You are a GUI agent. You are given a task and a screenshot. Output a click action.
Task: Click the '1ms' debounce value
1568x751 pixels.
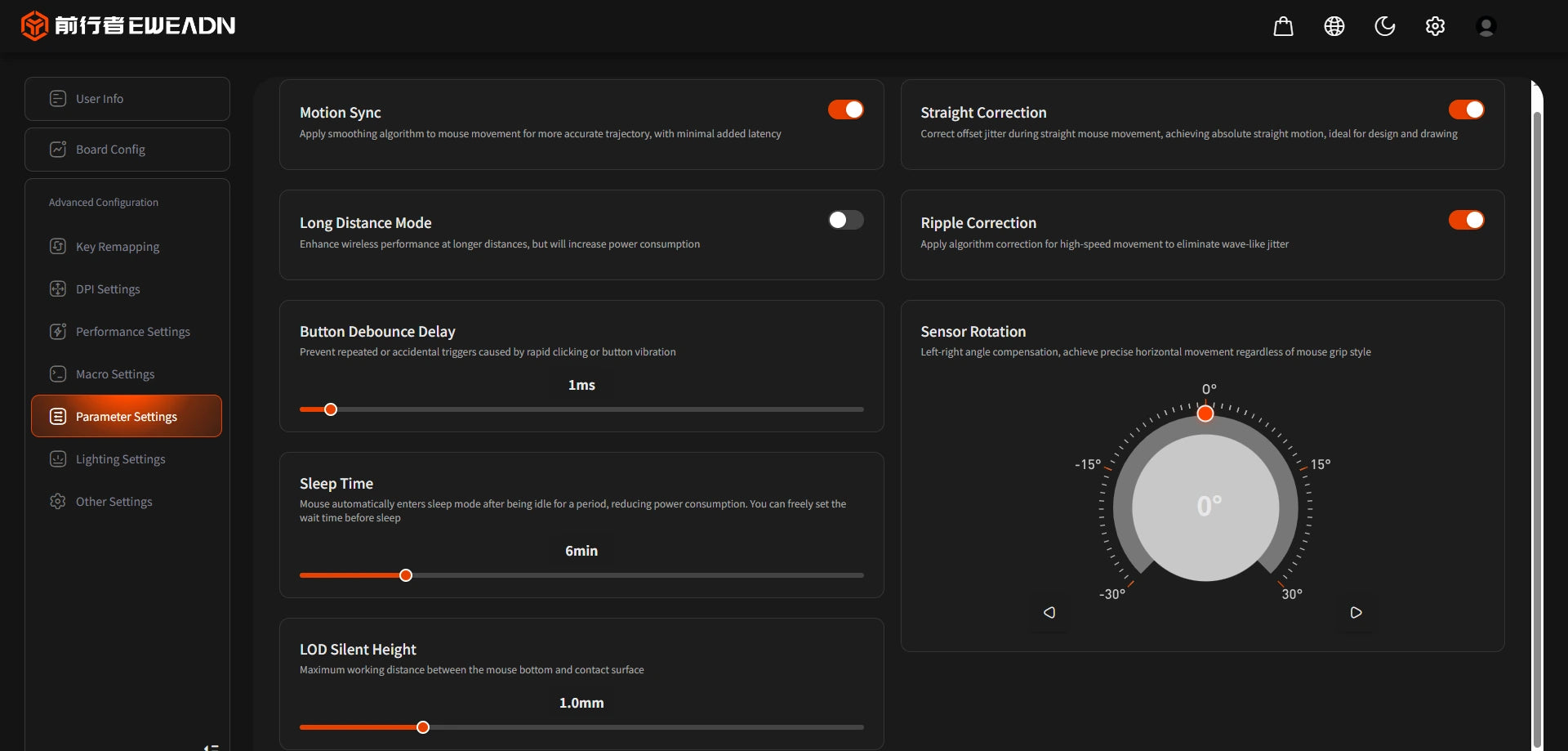pyautogui.click(x=581, y=385)
